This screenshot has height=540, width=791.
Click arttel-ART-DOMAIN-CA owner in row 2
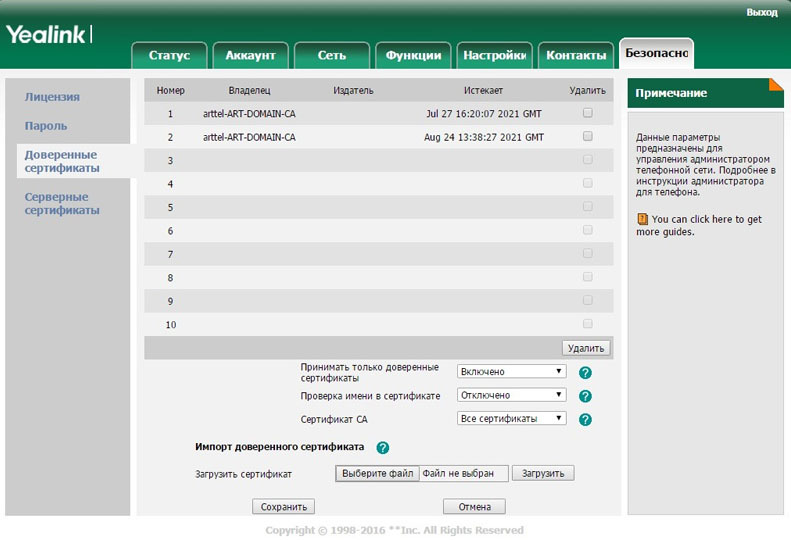pos(249,137)
